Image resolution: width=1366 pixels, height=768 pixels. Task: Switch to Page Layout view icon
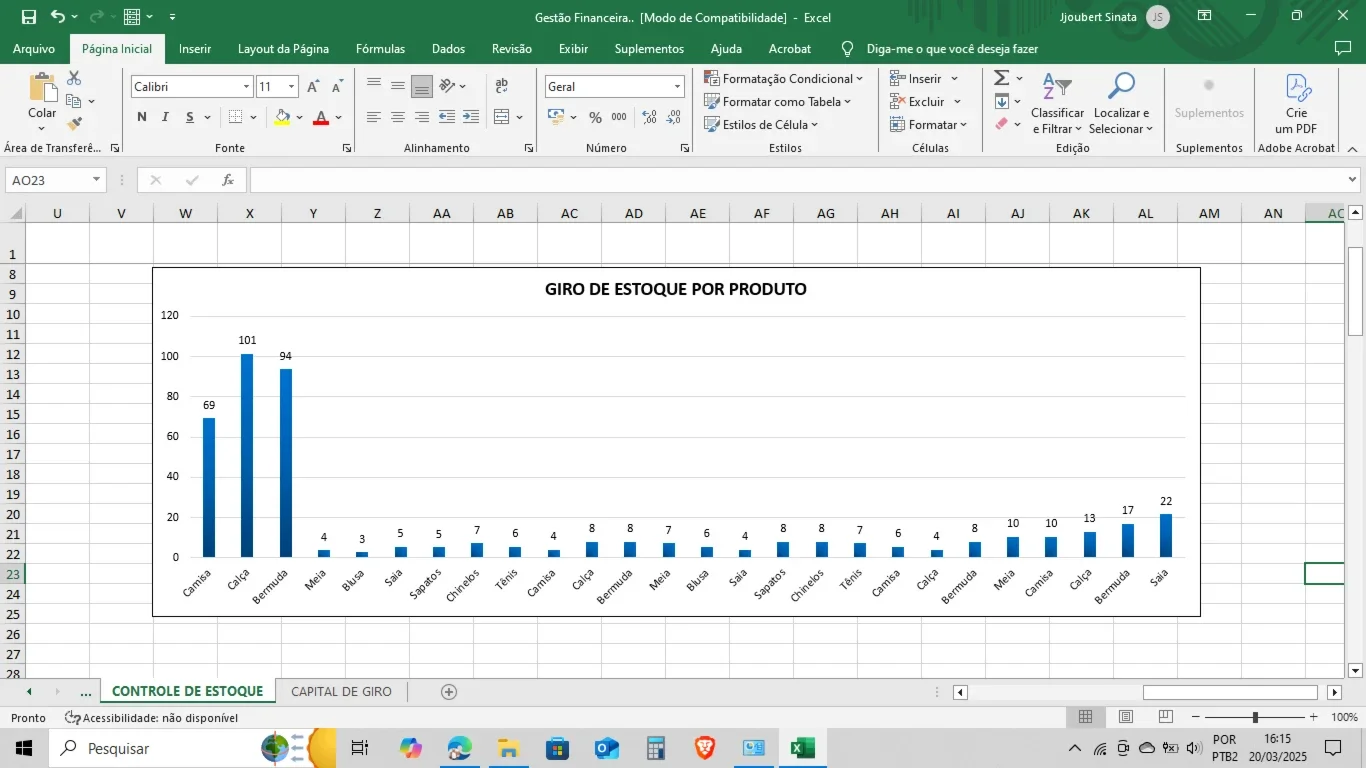(x=1126, y=717)
